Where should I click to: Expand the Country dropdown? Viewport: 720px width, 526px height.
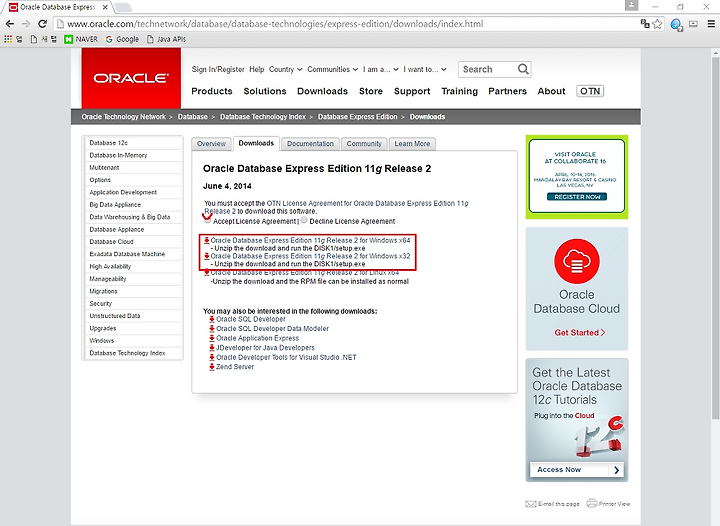coord(286,69)
